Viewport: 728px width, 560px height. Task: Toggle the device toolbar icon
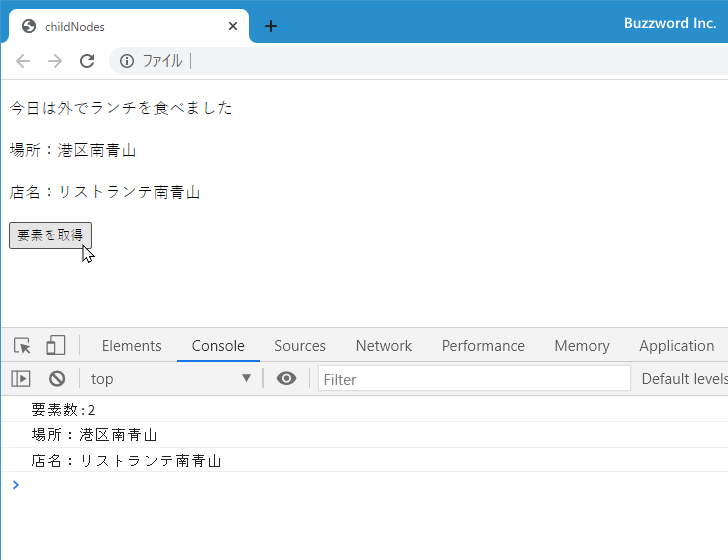point(55,346)
